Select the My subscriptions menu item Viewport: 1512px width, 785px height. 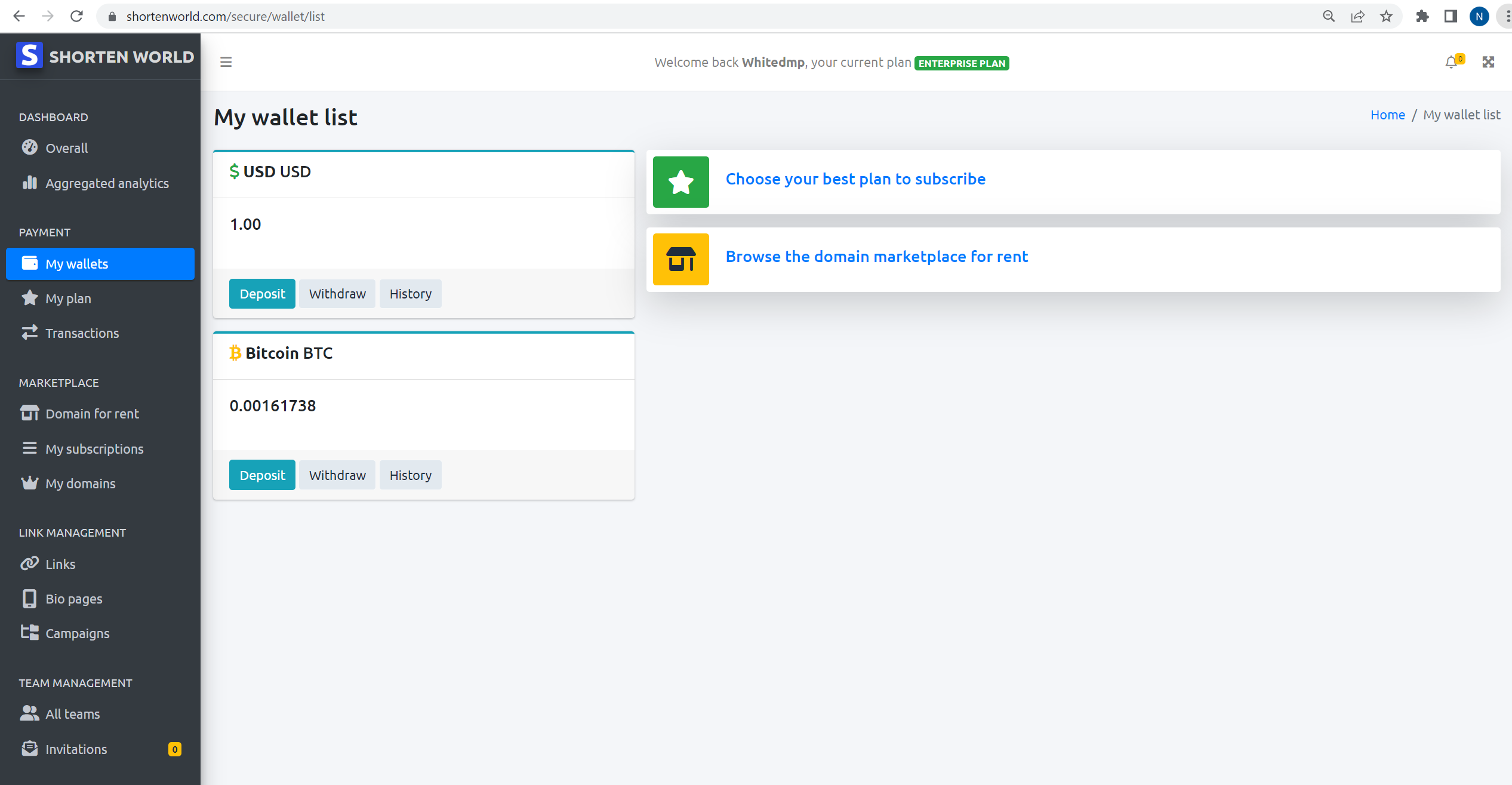(x=94, y=448)
